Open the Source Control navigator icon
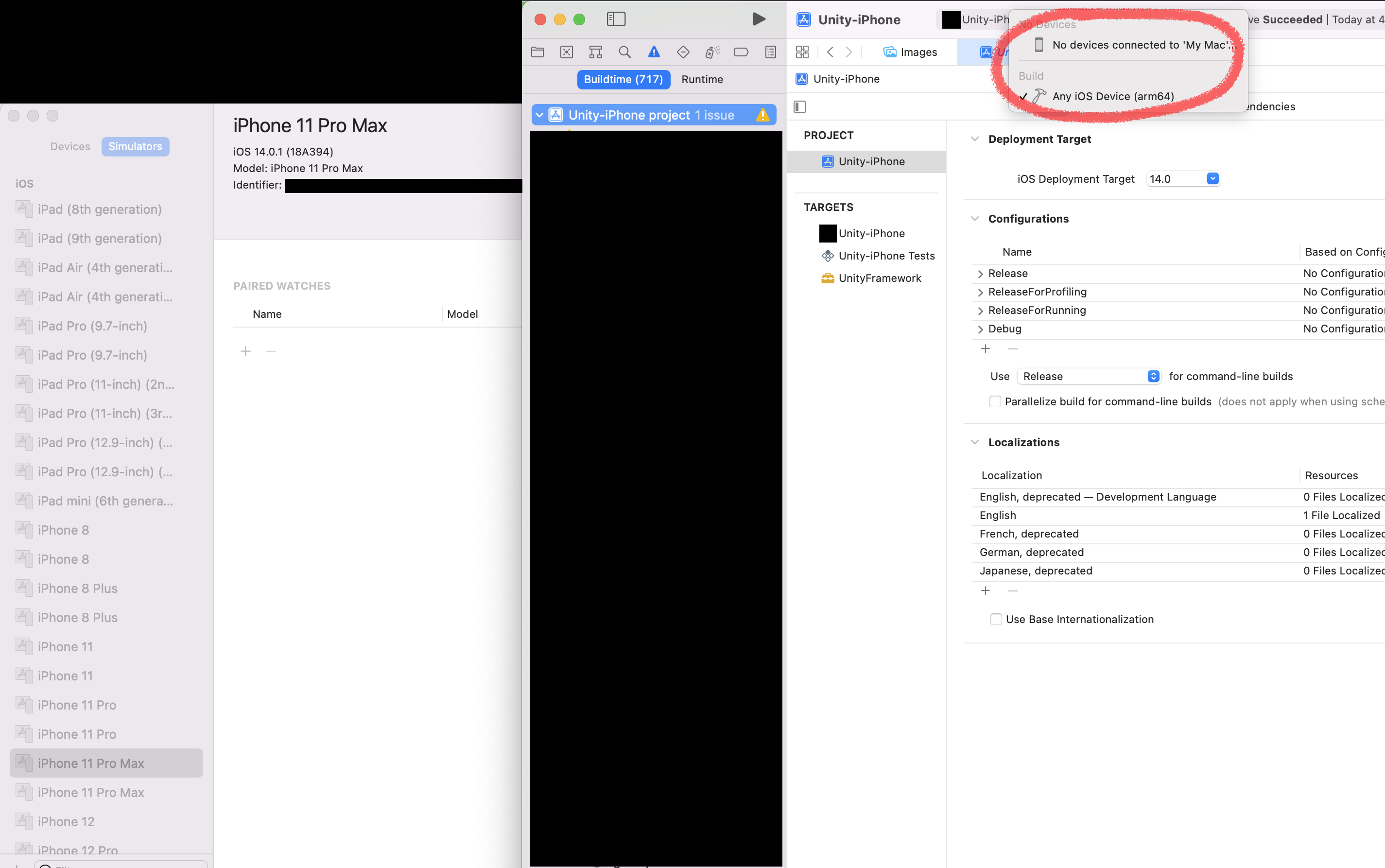Viewport: 1385px width, 868px height. pyautogui.click(x=567, y=52)
